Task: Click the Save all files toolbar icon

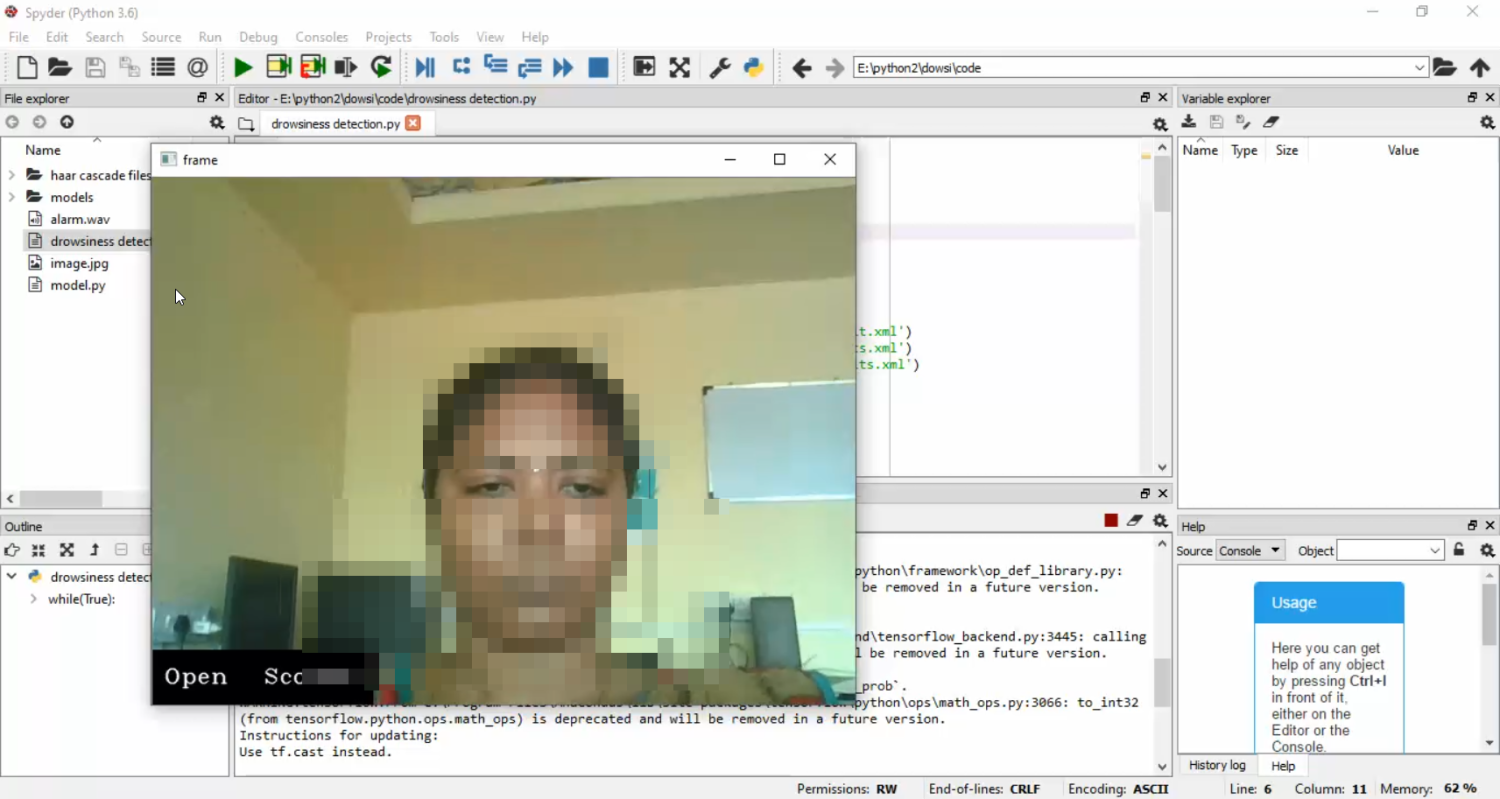Action: click(129, 67)
